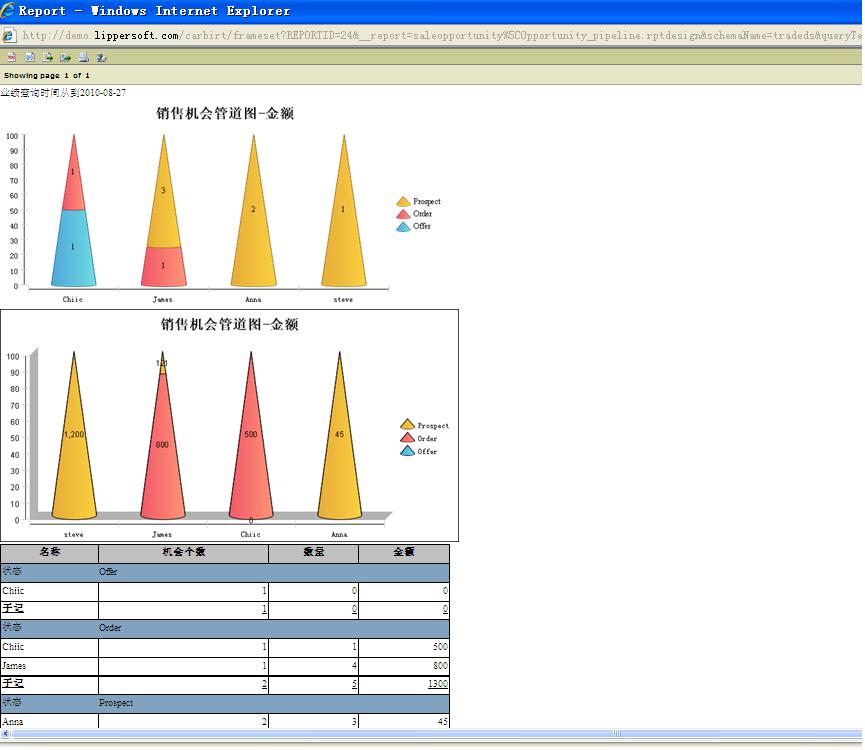Click the Offer legend swatch in the bottom chart

tap(408, 451)
